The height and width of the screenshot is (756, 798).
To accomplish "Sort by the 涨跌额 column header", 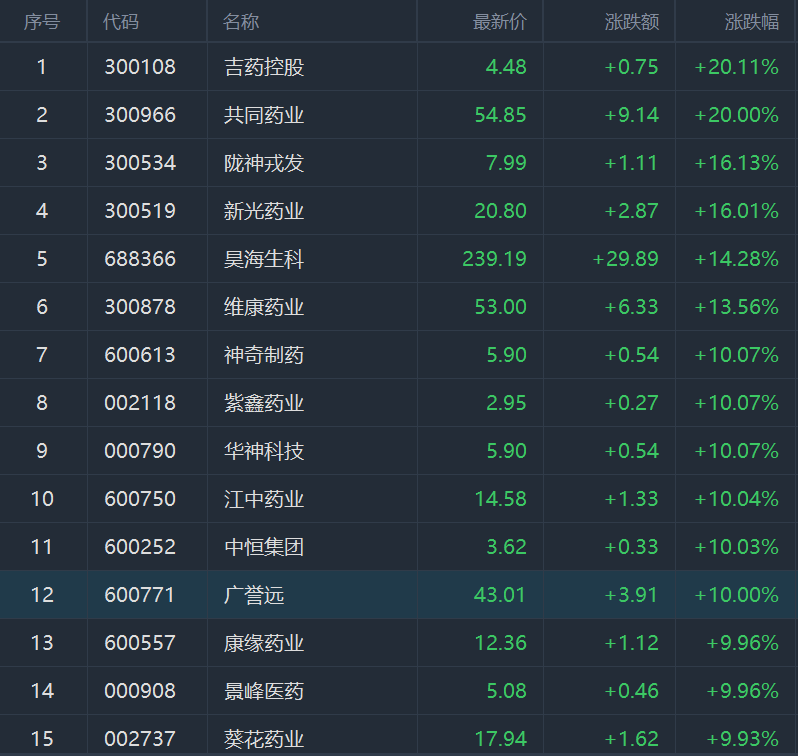I will click(x=632, y=22).
